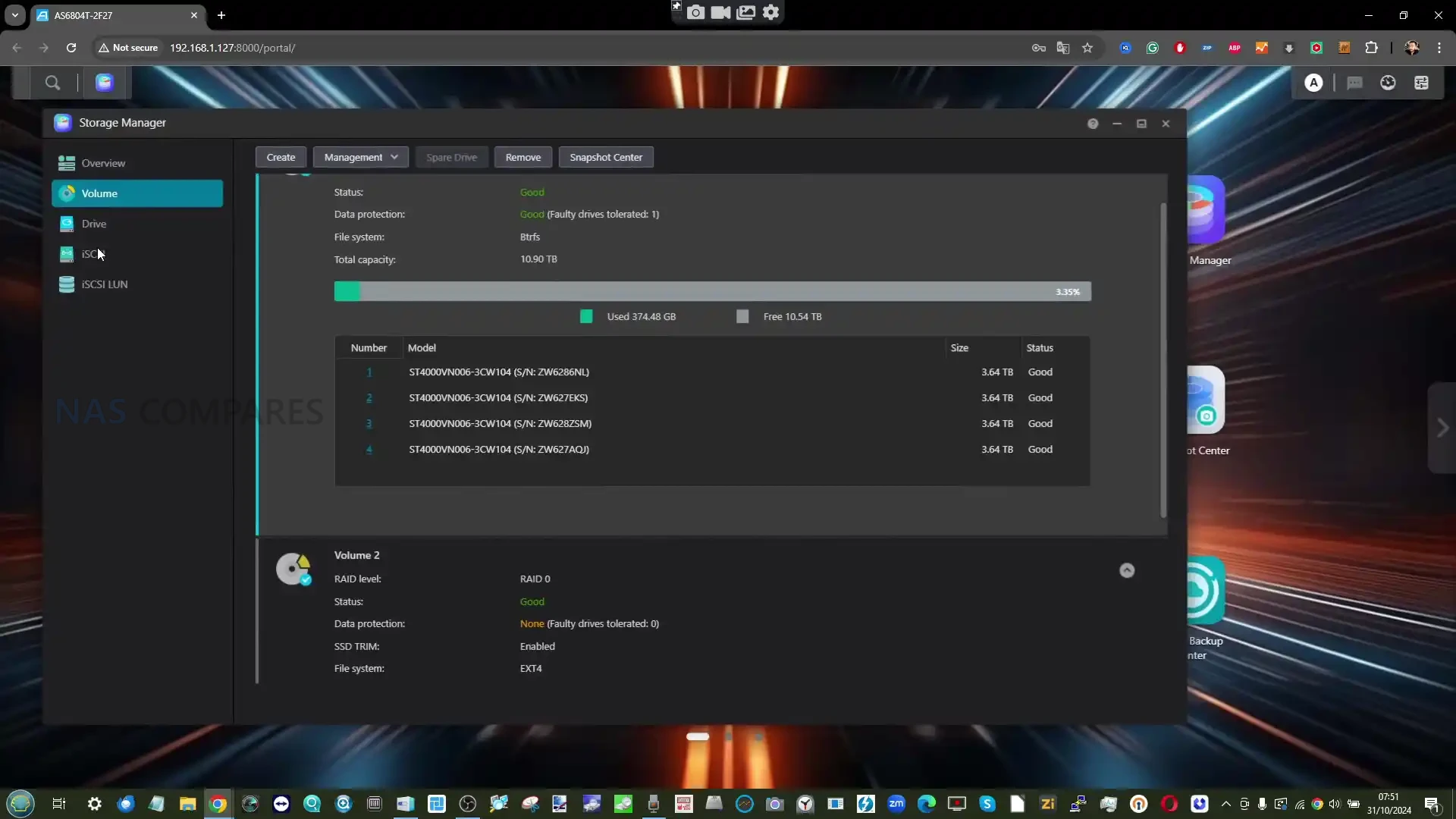Screen dimensions: 1456x819
Task: Click the Create volume button
Action: point(281,157)
